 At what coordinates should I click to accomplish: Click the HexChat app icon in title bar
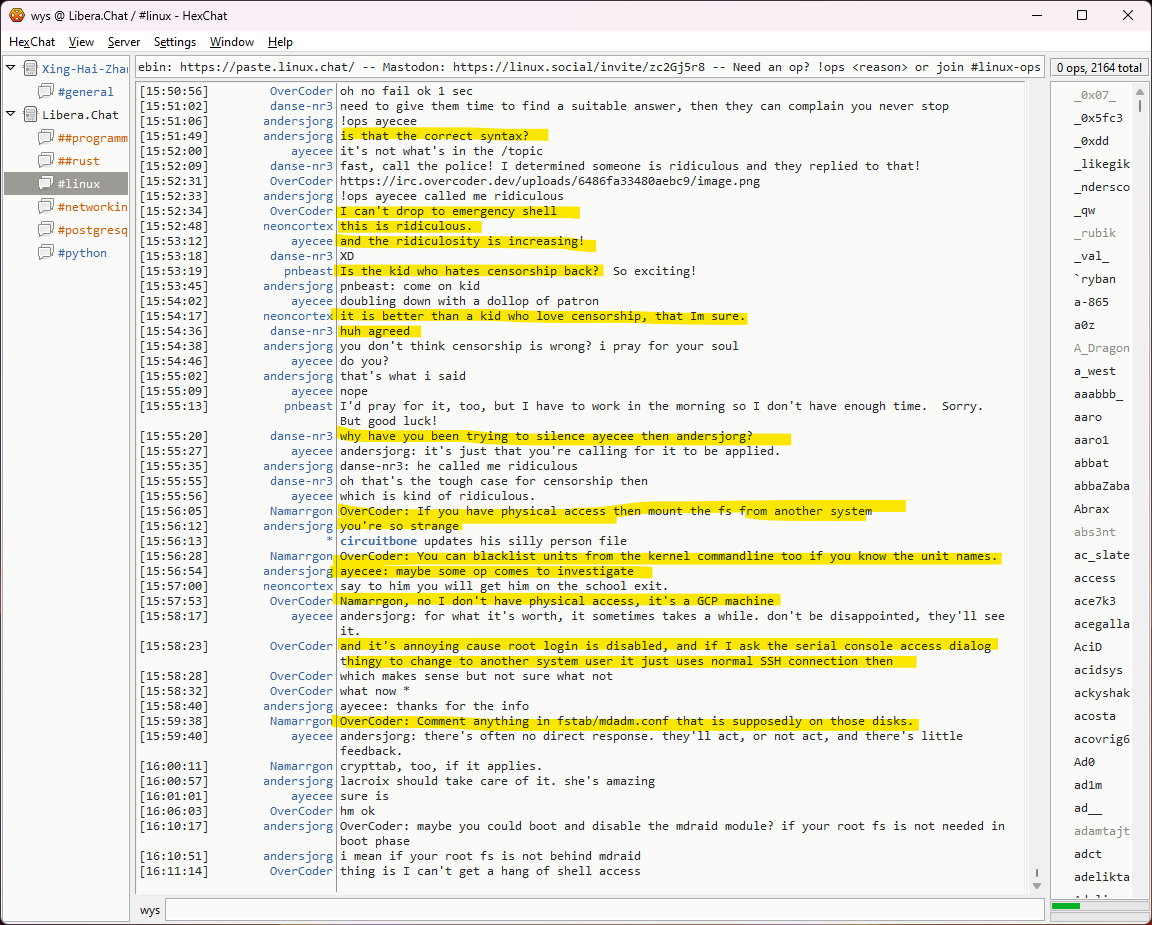17,15
